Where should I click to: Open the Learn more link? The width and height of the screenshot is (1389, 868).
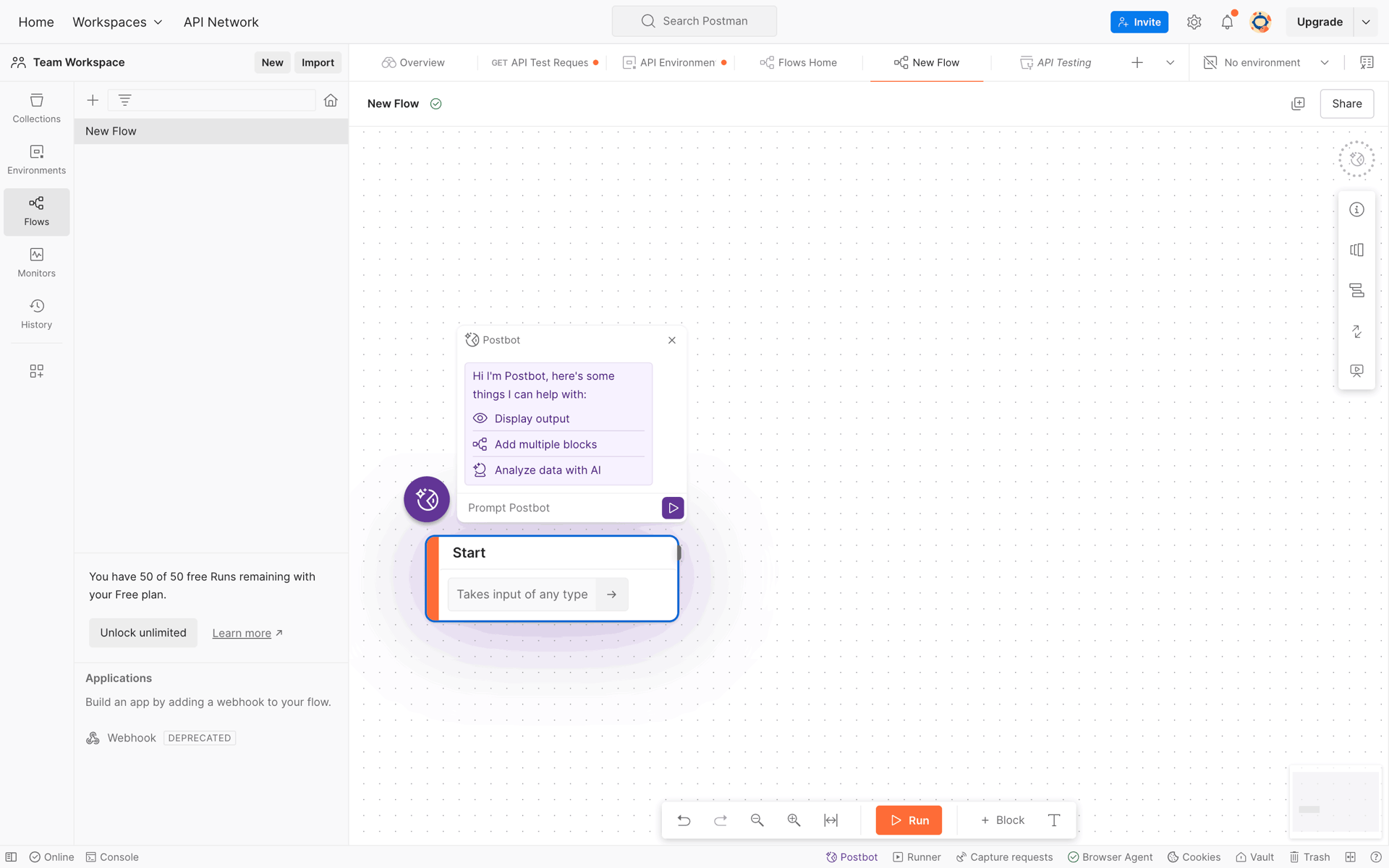pyautogui.click(x=247, y=634)
